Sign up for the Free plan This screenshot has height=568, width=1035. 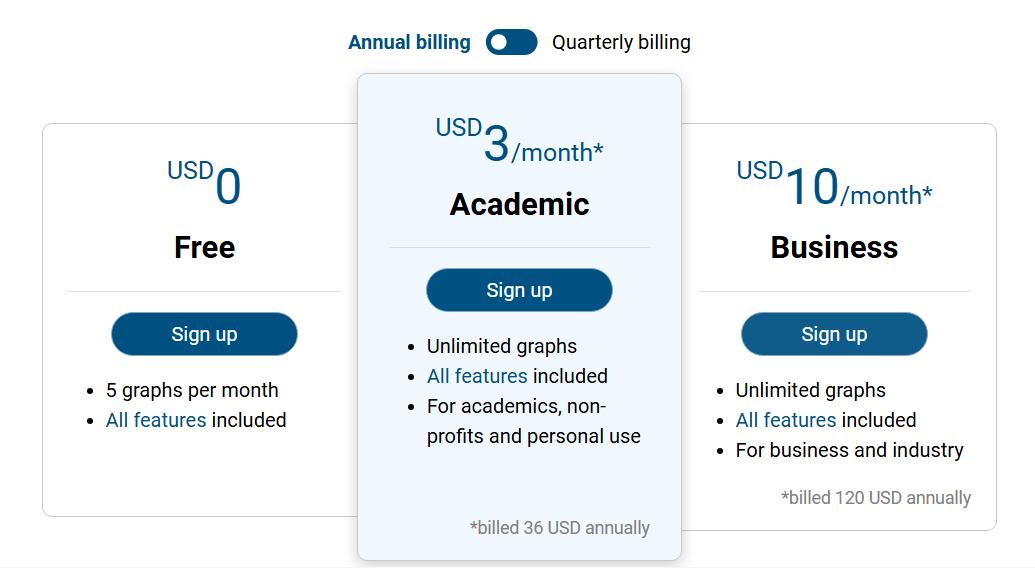[204, 334]
